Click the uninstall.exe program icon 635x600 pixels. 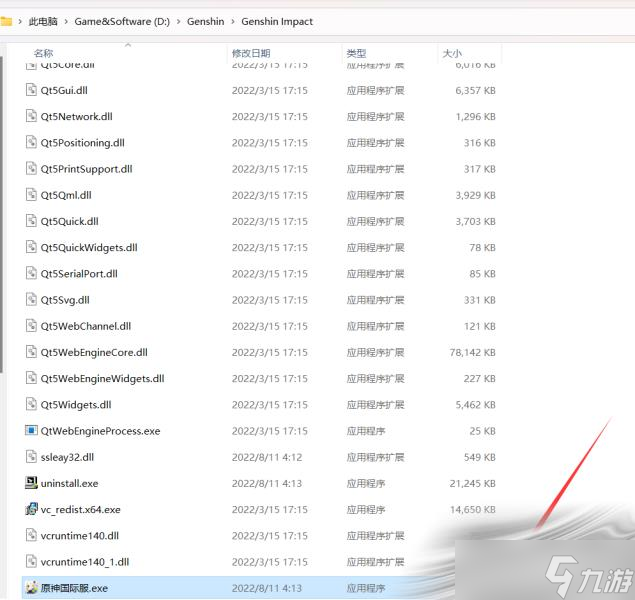click(31, 483)
